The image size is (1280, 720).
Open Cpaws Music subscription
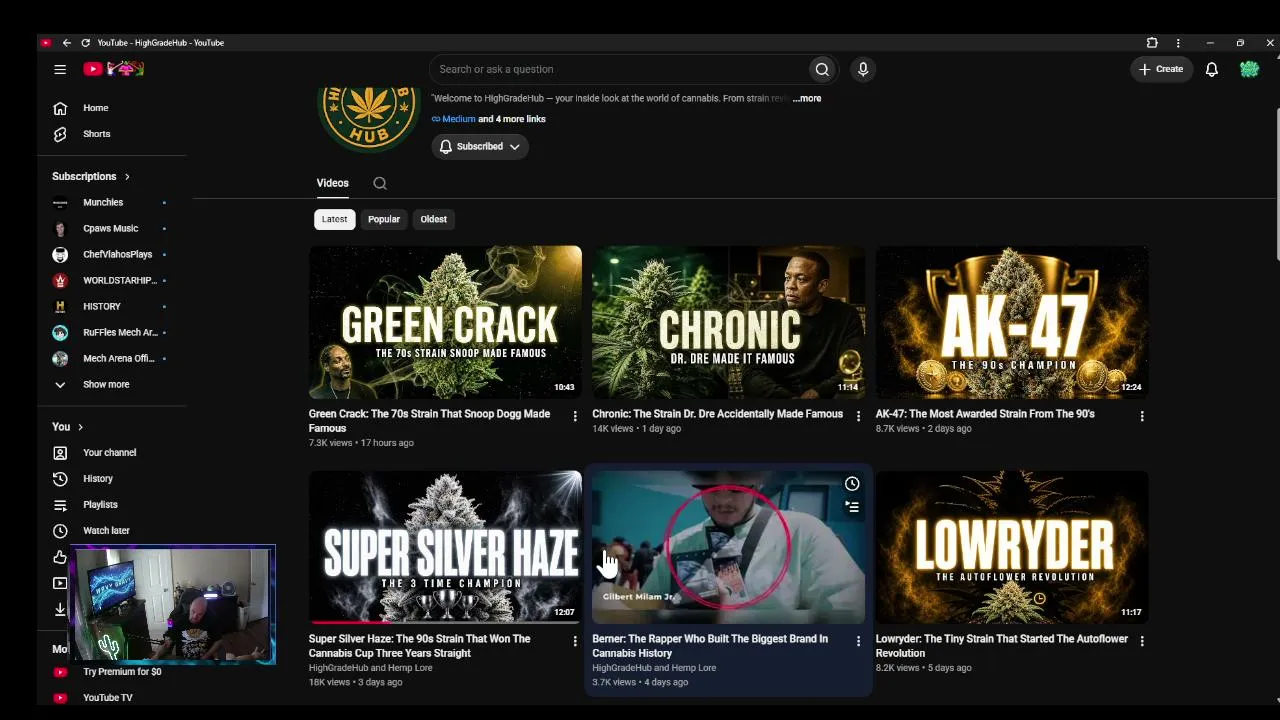point(112,229)
